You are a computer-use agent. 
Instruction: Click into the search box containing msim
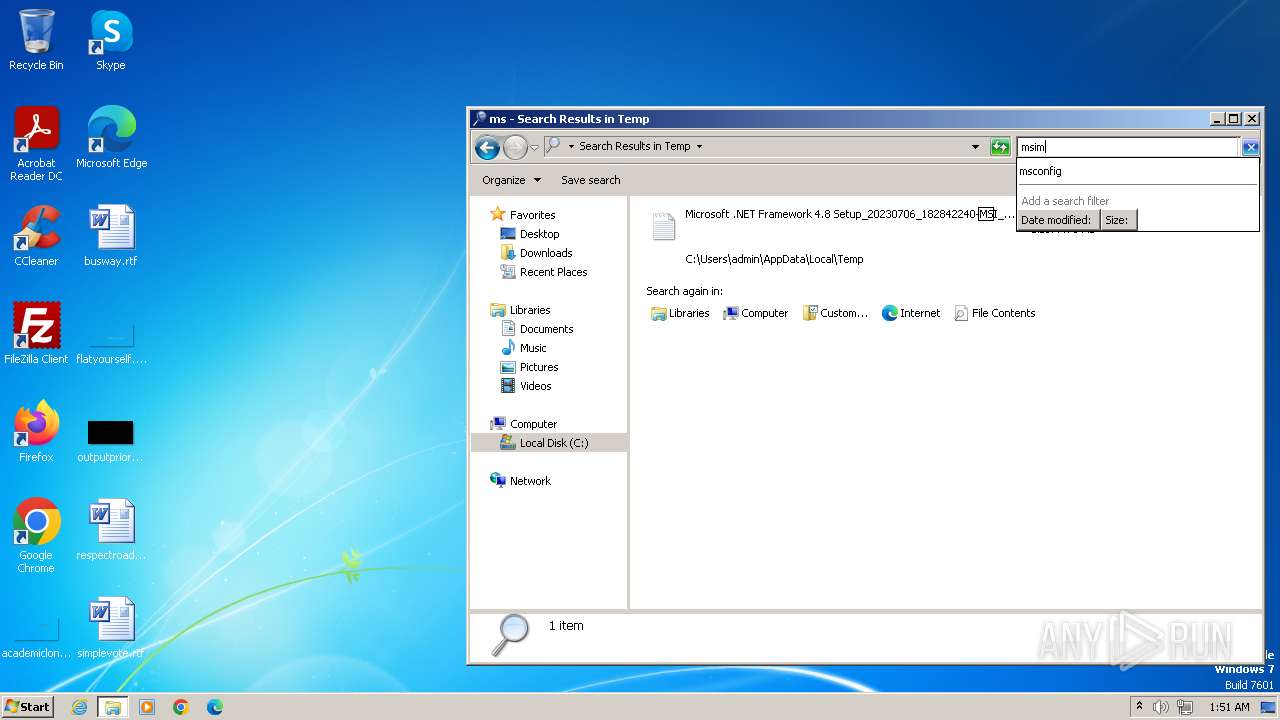pos(1128,147)
